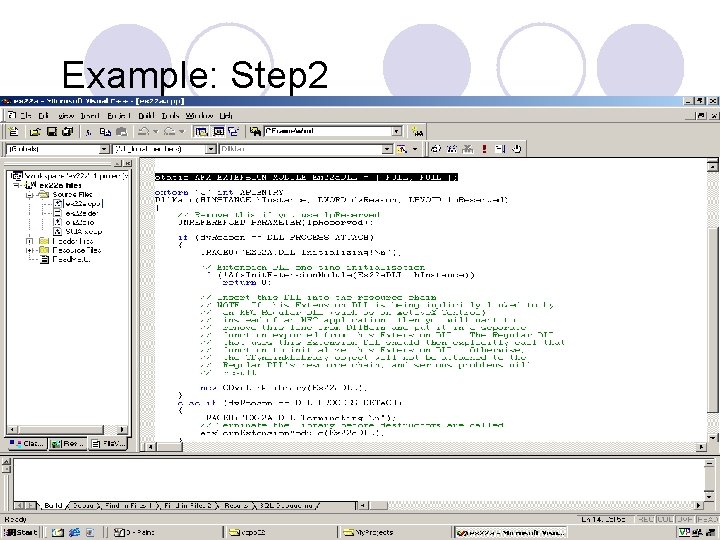
Task: Click the Save All toolbar icon
Action: coord(68,132)
